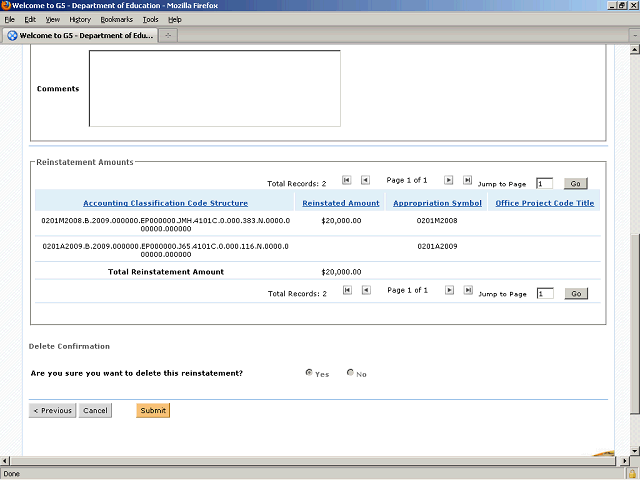Screen dimensions: 640x480
Task: Go to last page in top pagination
Action: [467, 180]
